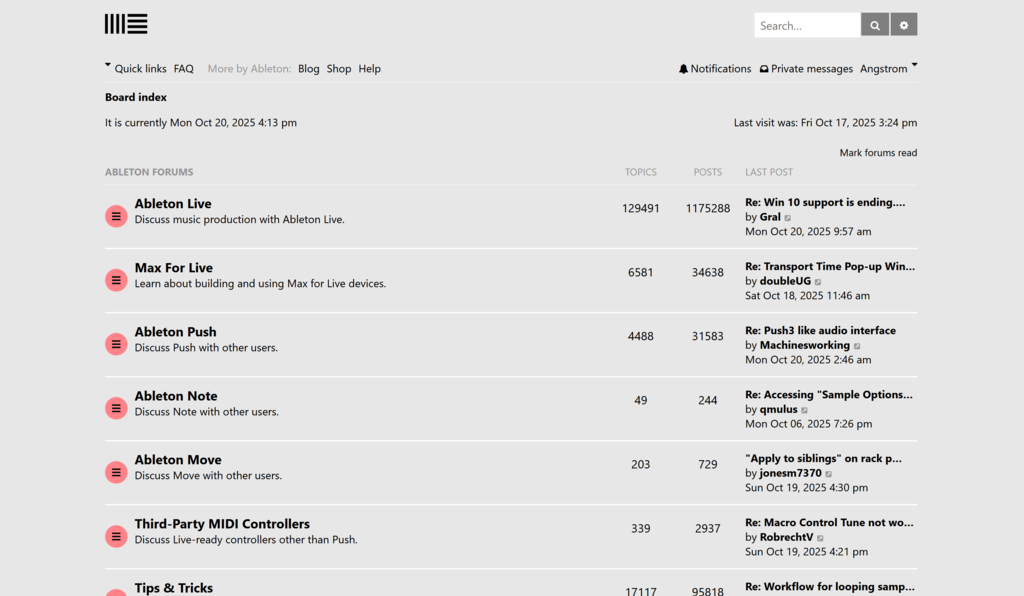Screen dimensions: 1024x596
Task: Open post 'Re: Workflow for looping samp...'
Action: [x=830, y=586]
